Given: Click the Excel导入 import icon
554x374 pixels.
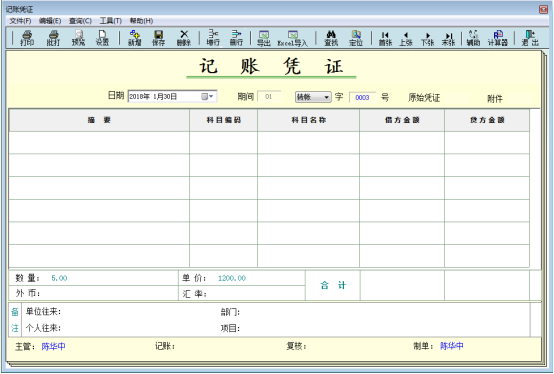Looking at the screenshot, I should 293,38.
